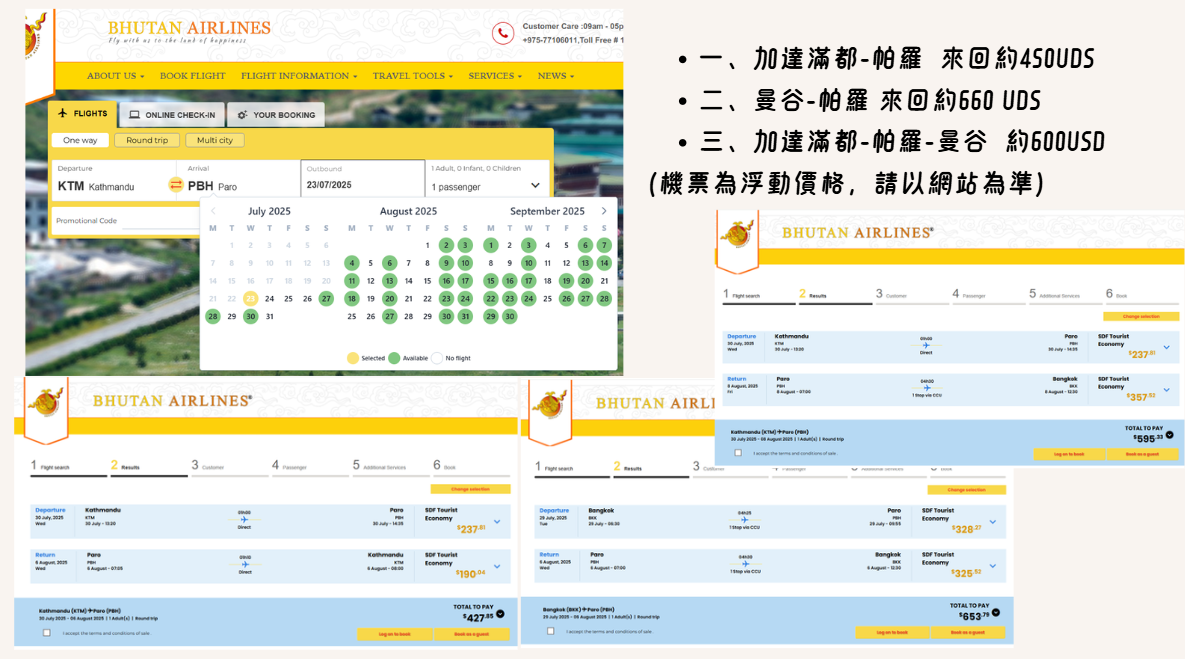Expand the $328.27 Bangkok departure fare
This screenshot has width=1185, height=659.
(993, 521)
